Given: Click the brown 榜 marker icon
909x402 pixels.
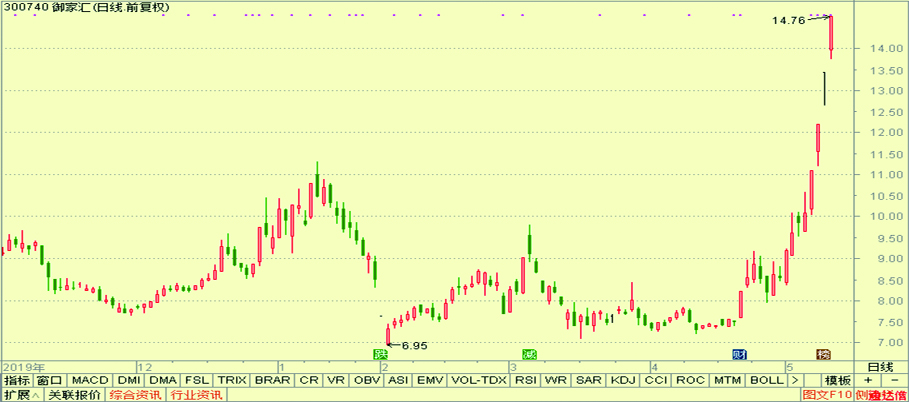Looking at the screenshot, I should [823, 353].
